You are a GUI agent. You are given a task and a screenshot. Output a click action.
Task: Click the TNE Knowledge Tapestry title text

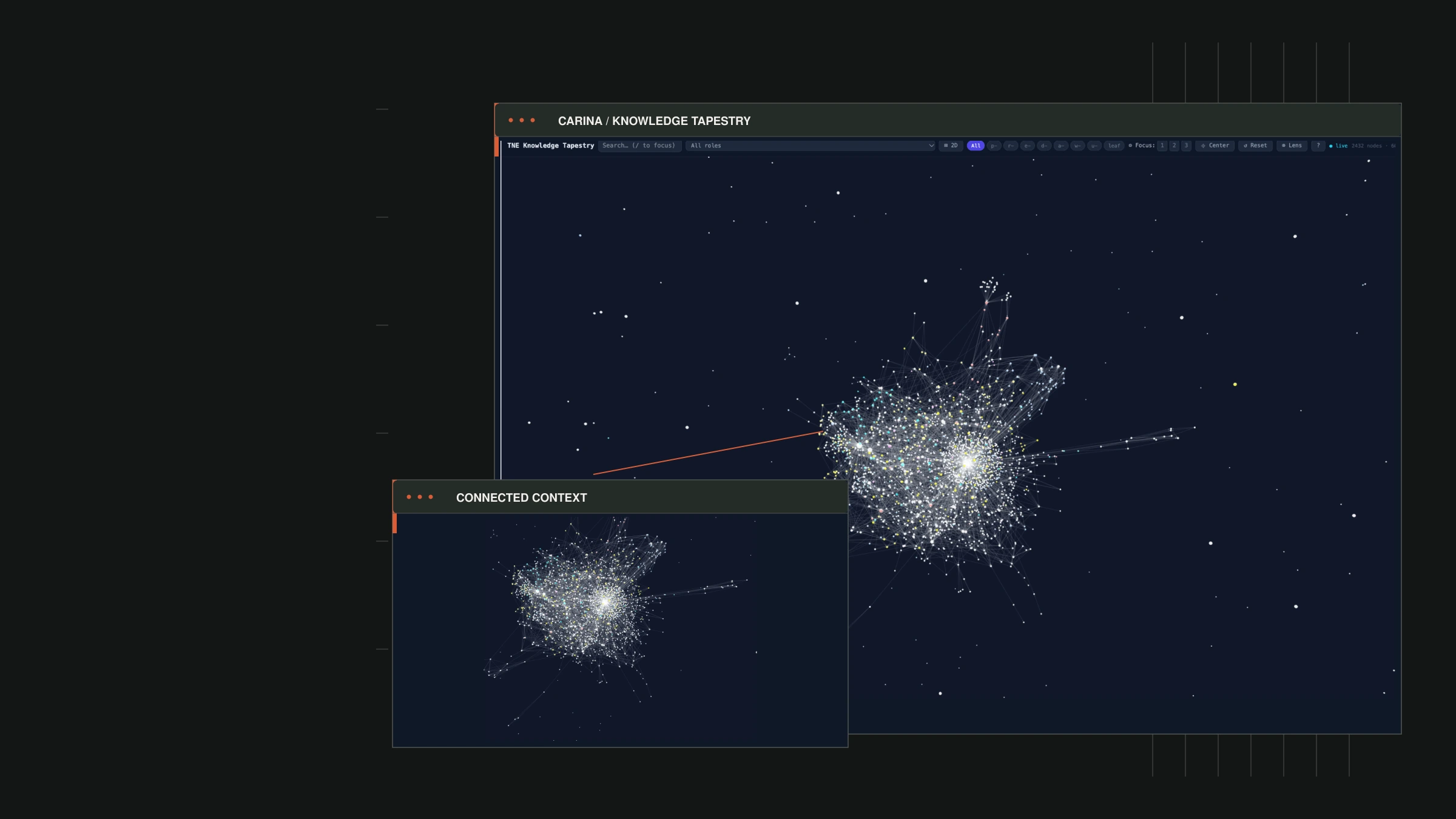(550, 146)
